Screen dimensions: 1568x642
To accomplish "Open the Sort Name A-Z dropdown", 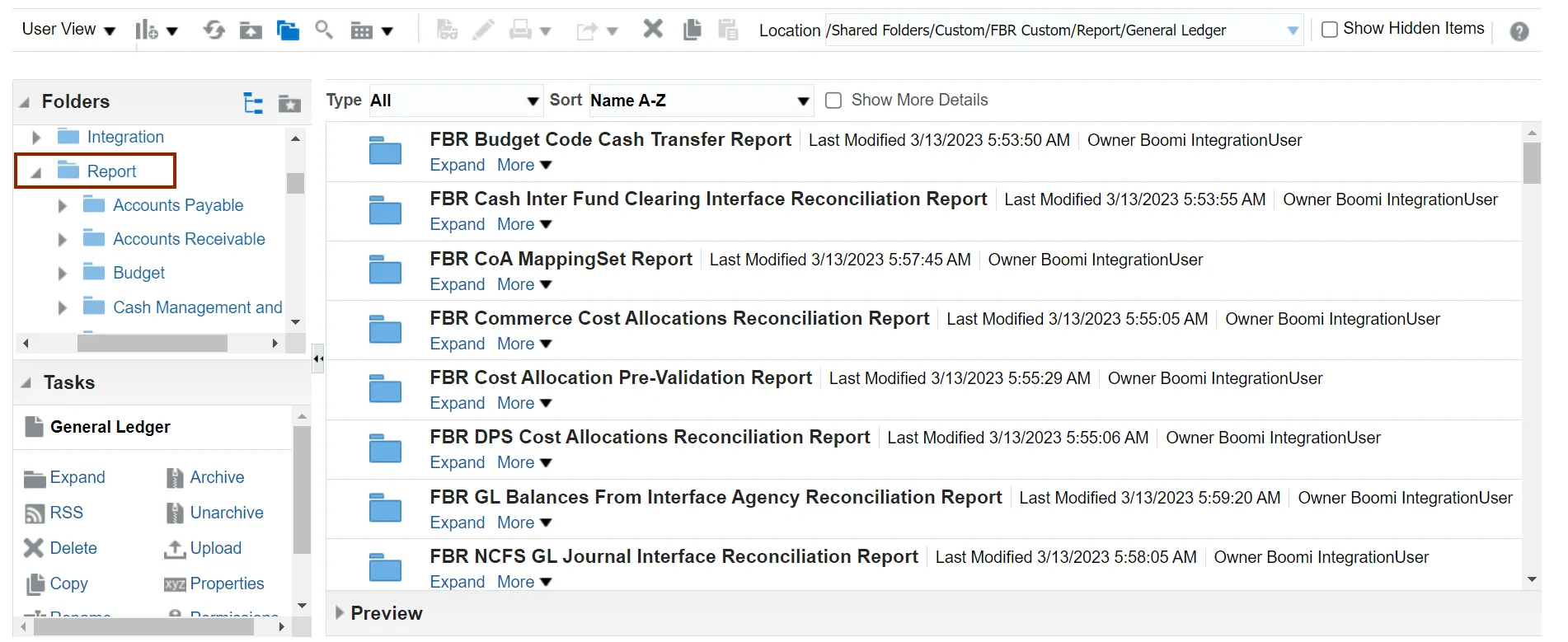I will coord(700,101).
